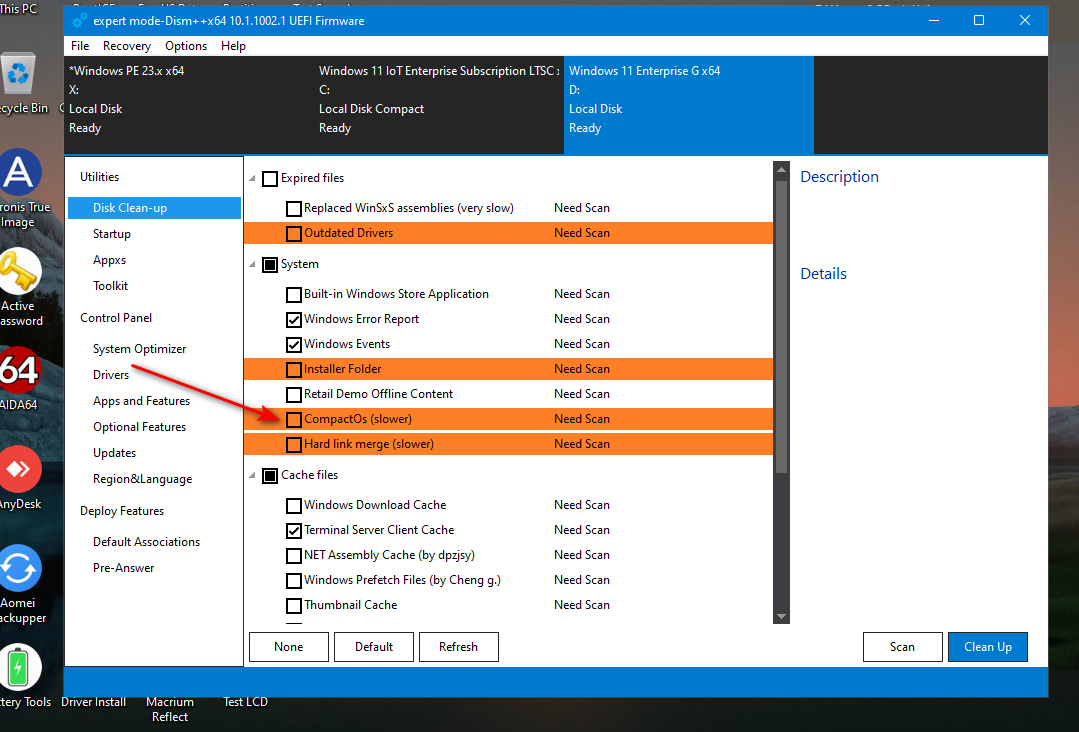Toggle the Cache files group checkbox
This screenshot has height=732, width=1079.
(x=270, y=475)
